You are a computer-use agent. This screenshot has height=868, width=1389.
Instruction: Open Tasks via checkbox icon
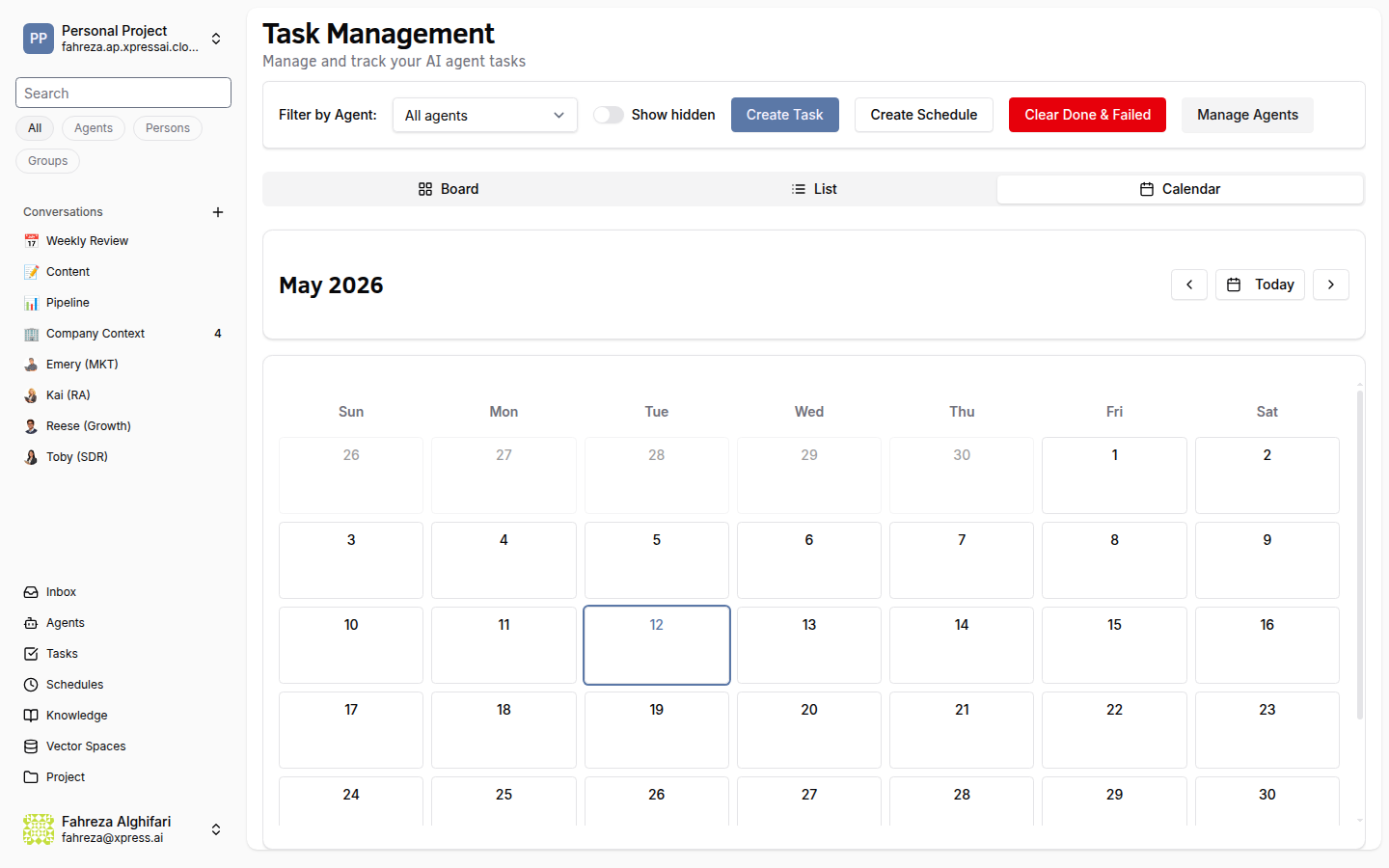31,654
